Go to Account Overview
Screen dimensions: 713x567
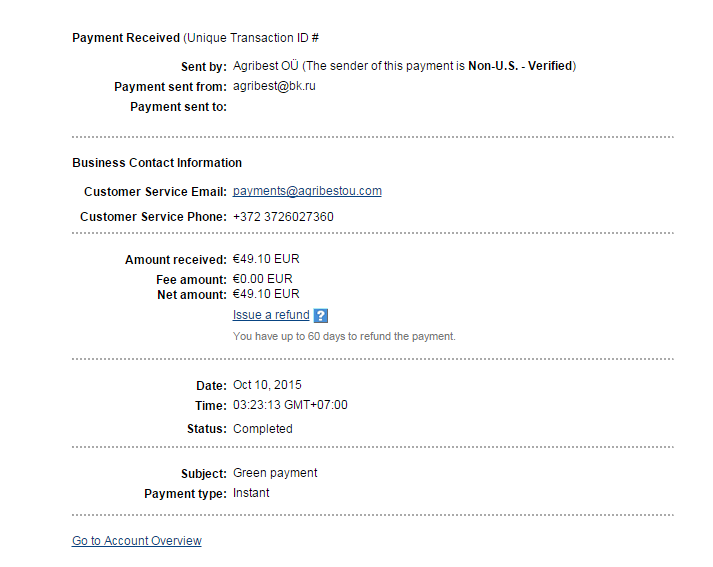pyautogui.click(x=136, y=541)
